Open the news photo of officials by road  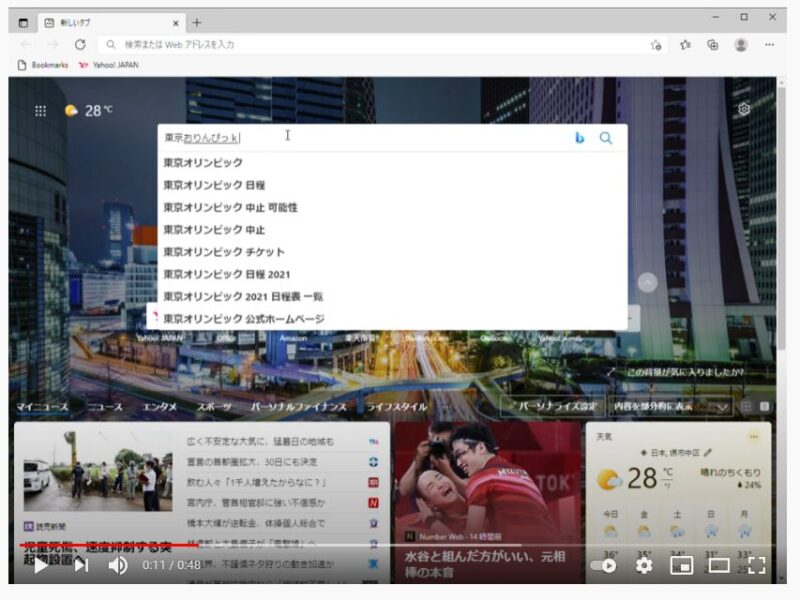(98, 471)
